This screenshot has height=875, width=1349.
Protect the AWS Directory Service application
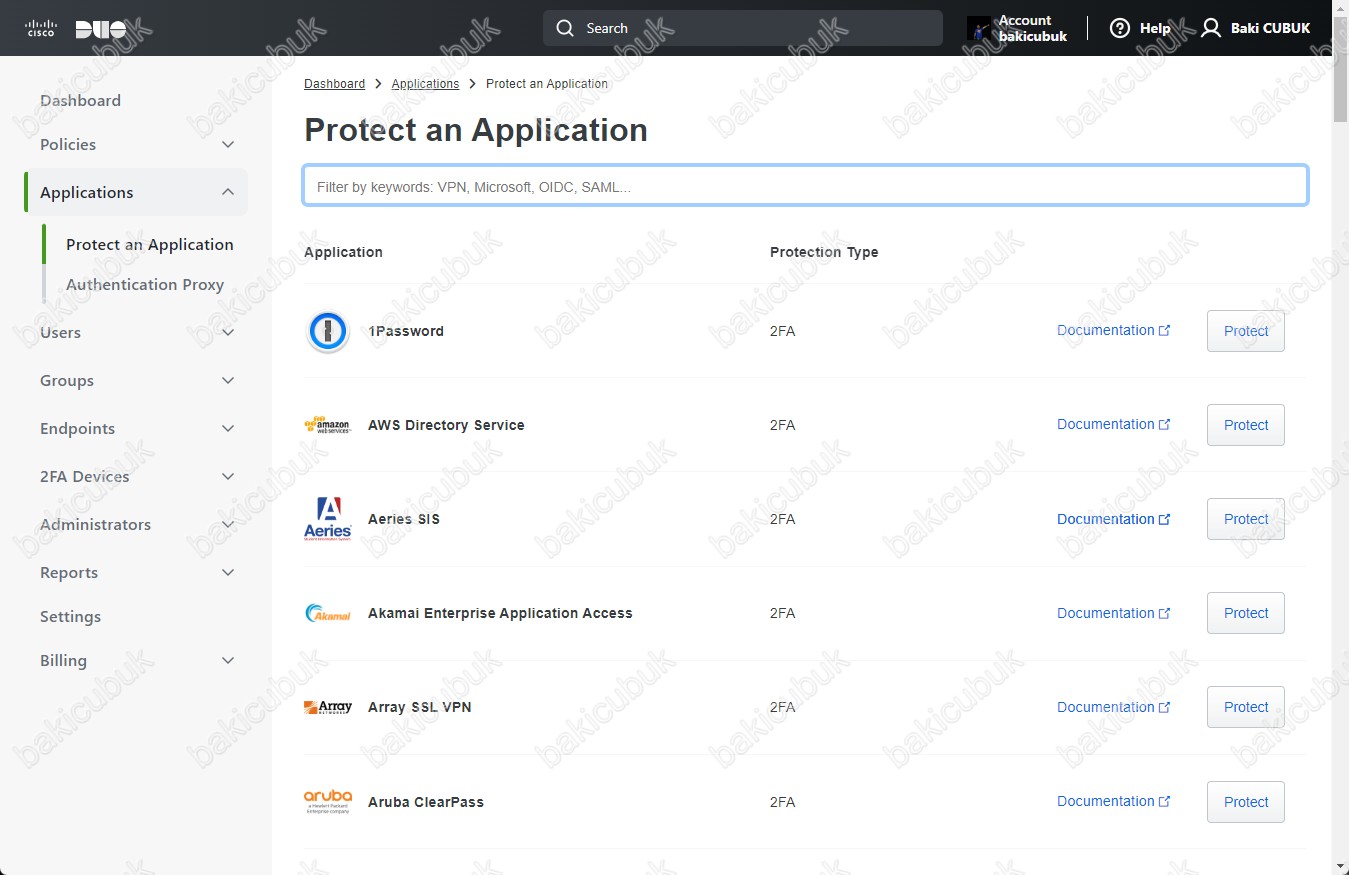1246,425
